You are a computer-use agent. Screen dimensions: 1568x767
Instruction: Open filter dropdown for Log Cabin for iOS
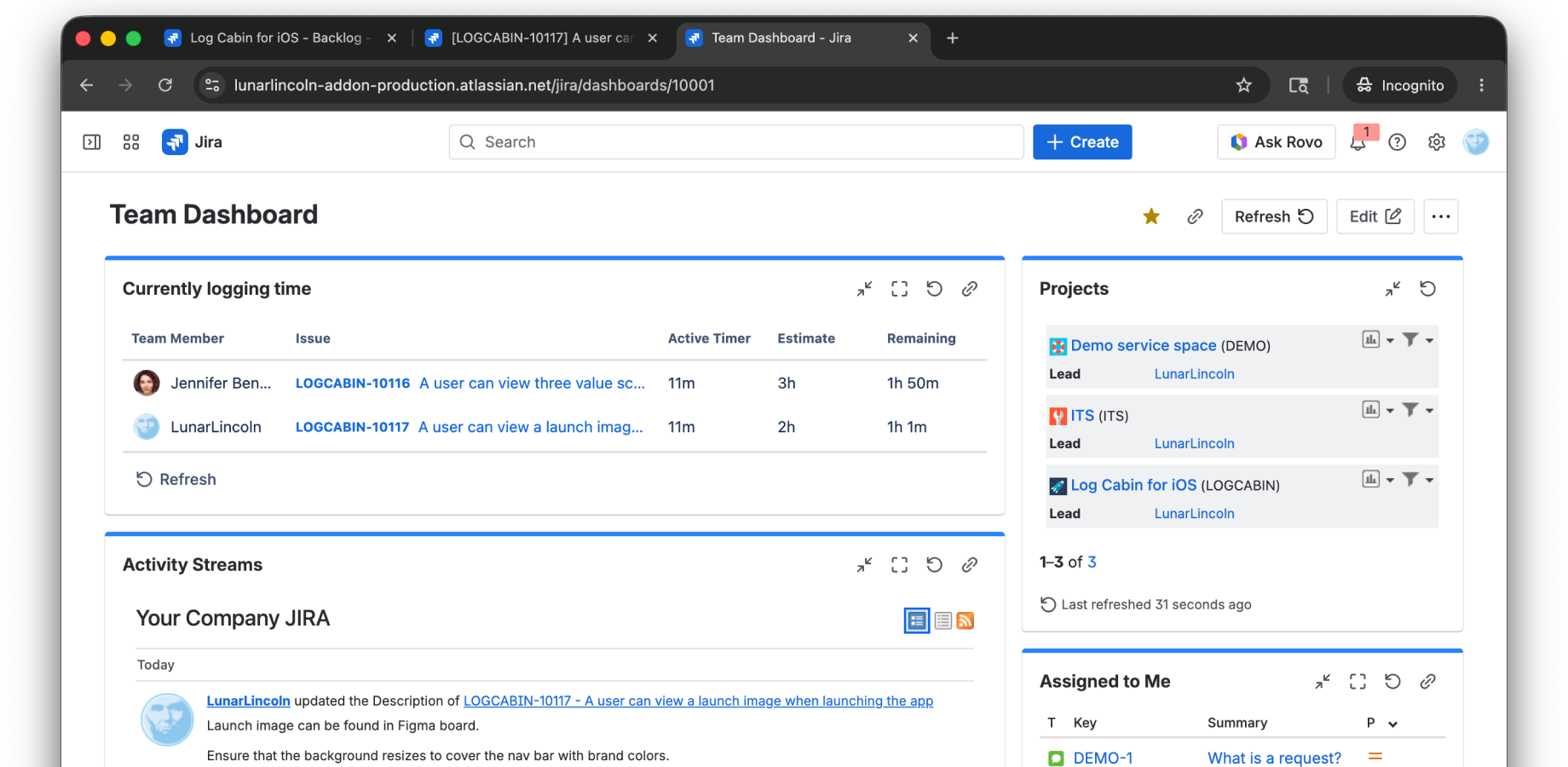pos(1418,480)
